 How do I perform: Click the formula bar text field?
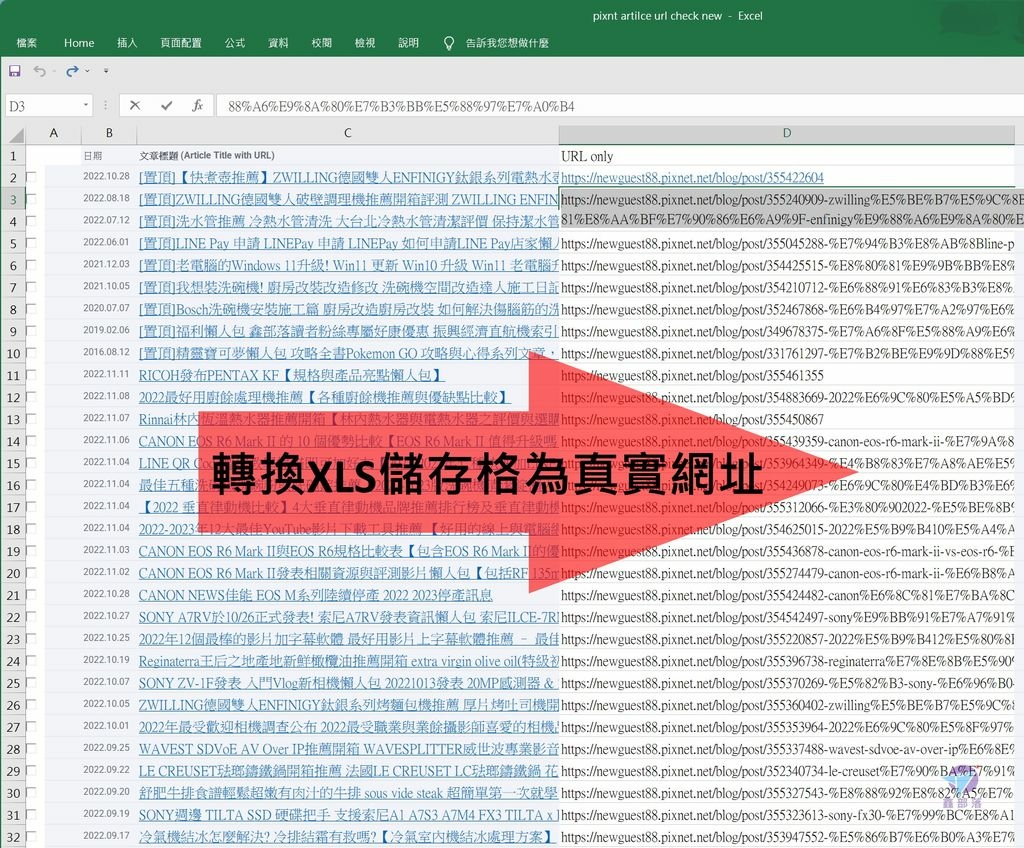[x=620, y=106]
